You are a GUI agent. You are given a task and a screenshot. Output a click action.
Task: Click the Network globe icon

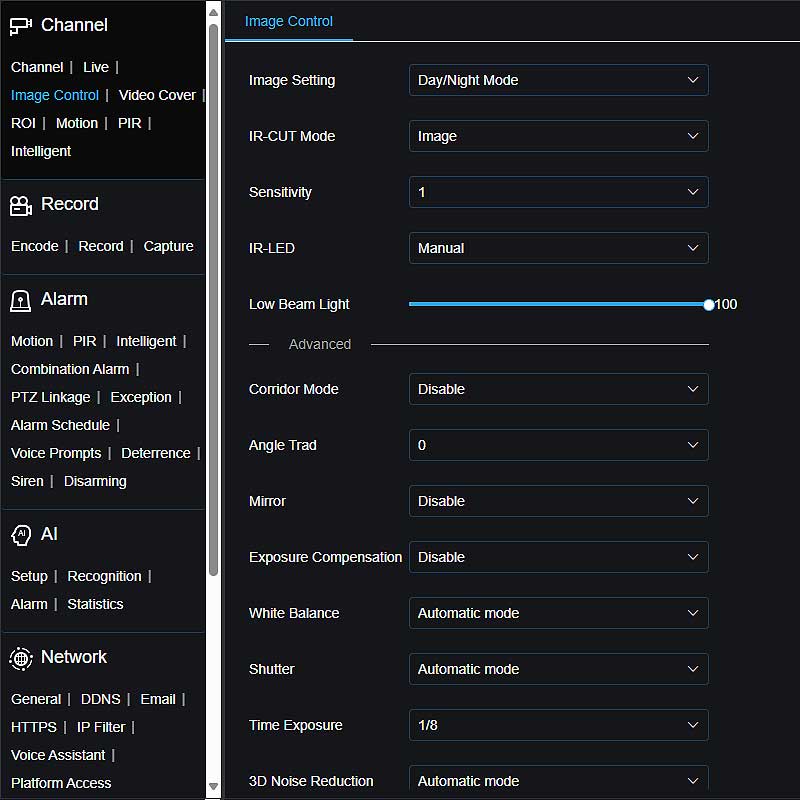coord(20,657)
